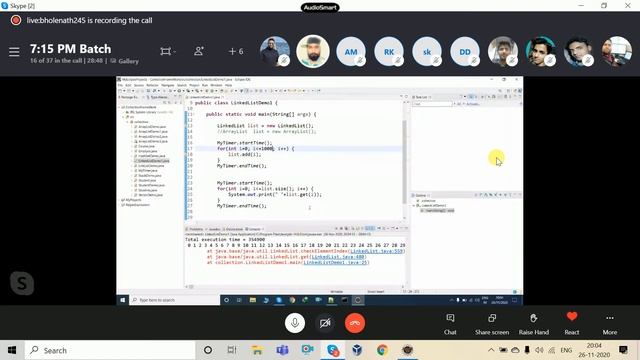Toggle the microphone mute button

[295, 323]
